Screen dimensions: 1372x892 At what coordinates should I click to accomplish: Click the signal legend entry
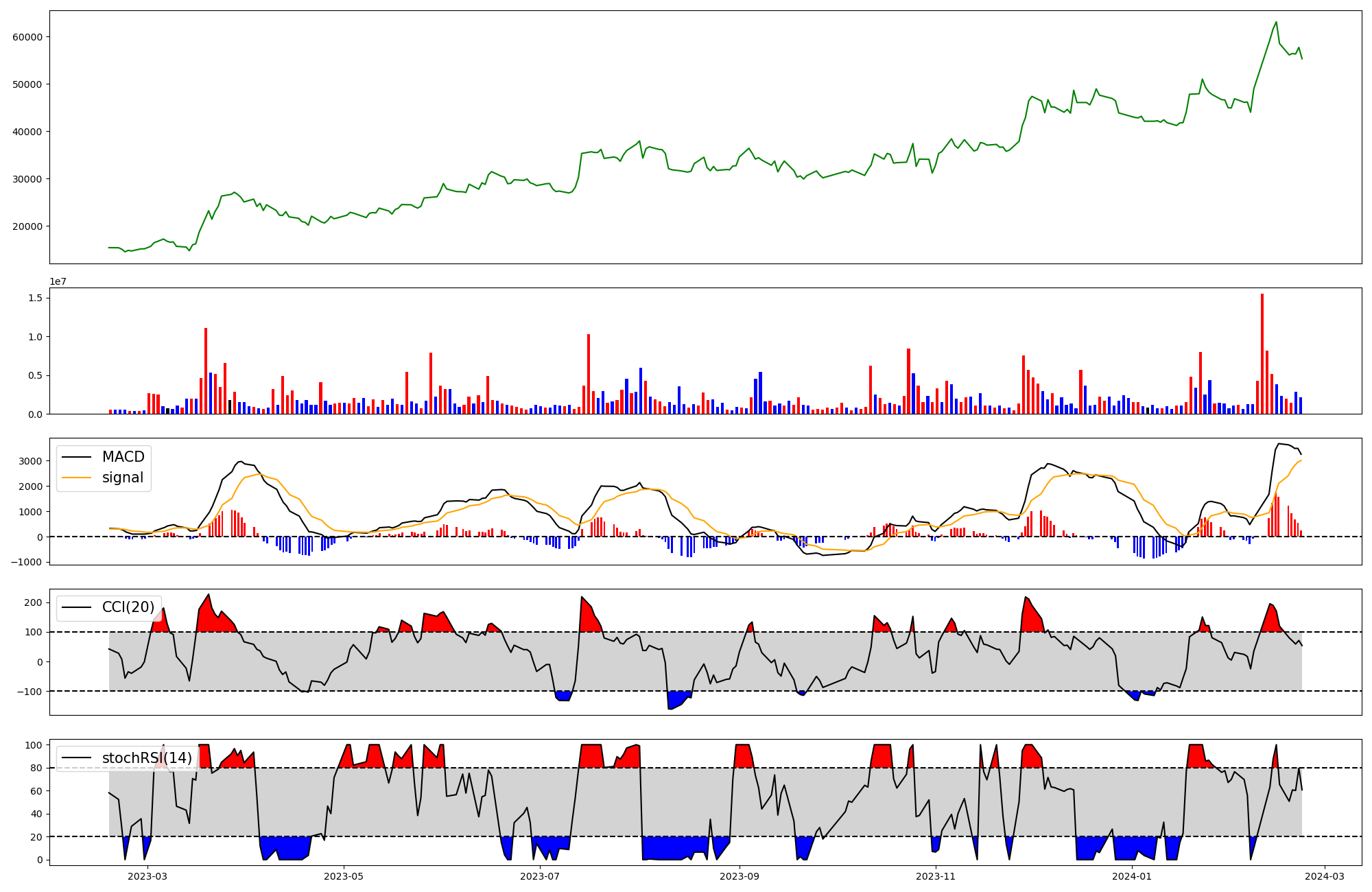point(123,478)
